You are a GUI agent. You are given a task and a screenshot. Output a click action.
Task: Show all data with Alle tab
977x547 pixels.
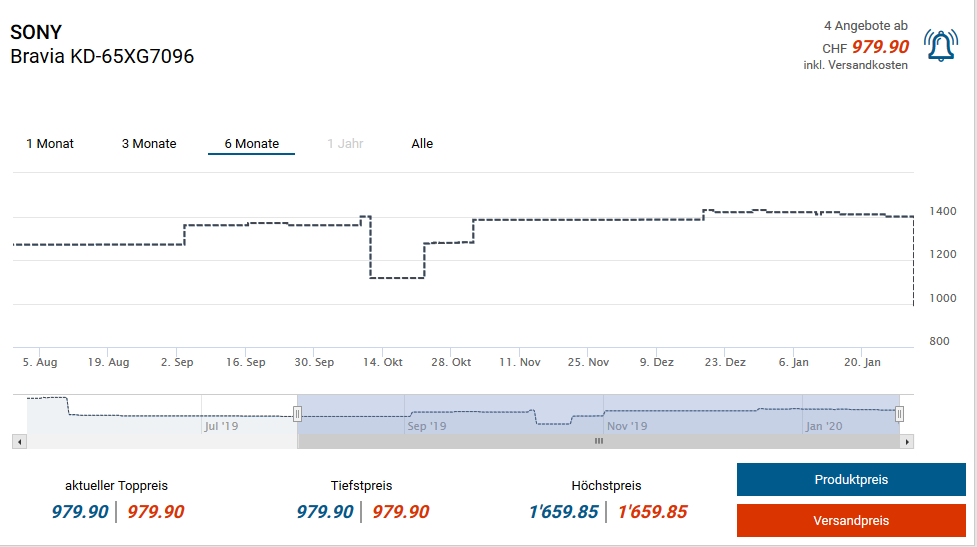click(x=422, y=144)
